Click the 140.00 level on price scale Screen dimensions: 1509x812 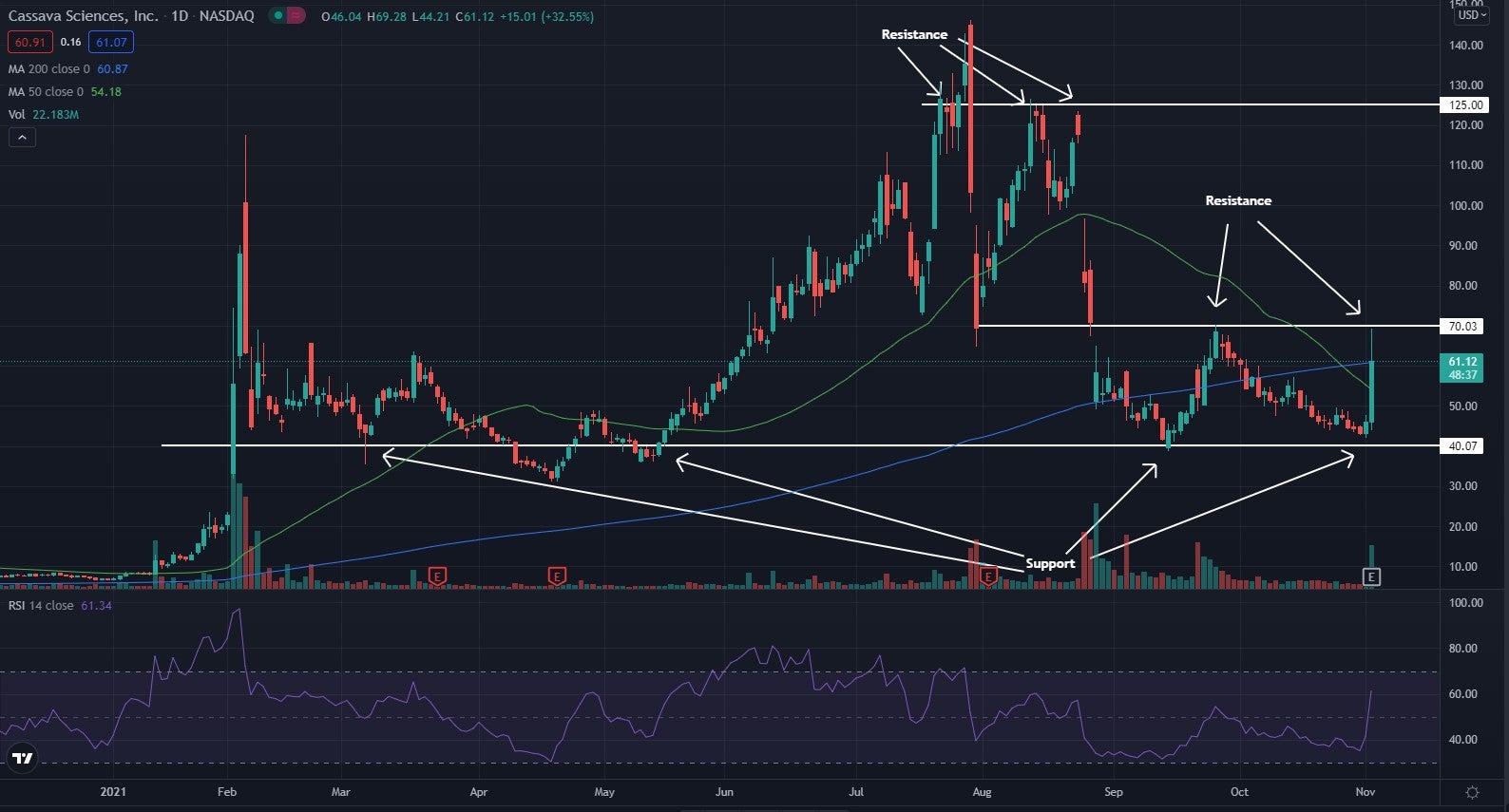[1466, 46]
